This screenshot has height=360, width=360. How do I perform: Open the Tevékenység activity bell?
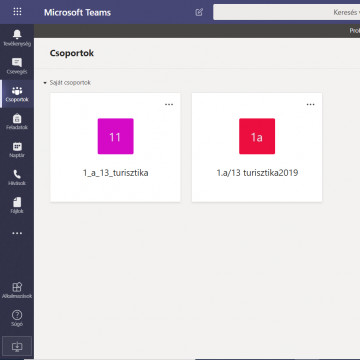[x=17, y=38]
